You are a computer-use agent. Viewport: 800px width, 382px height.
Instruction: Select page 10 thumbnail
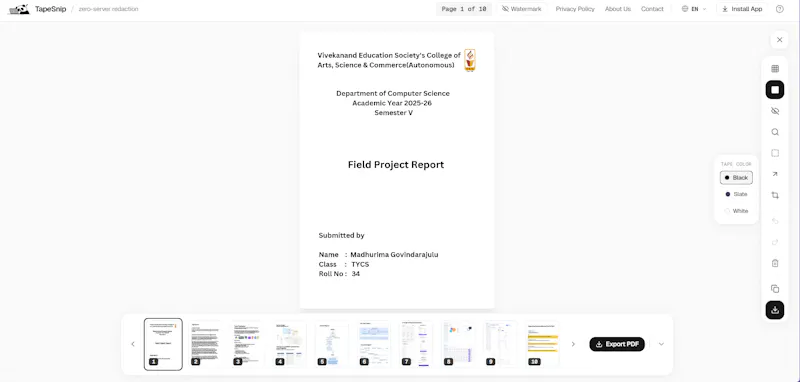[x=542, y=344]
